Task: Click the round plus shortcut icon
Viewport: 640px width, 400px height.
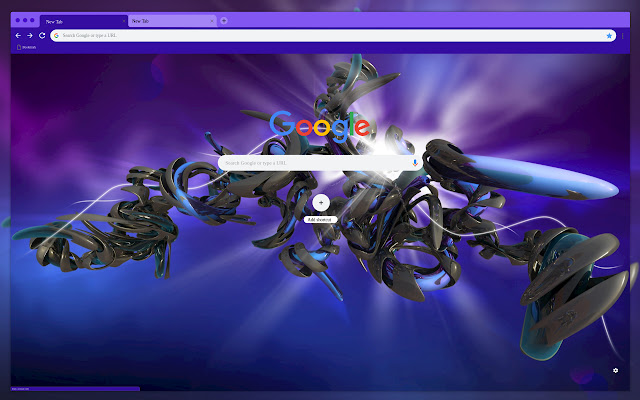Action: coord(321,202)
